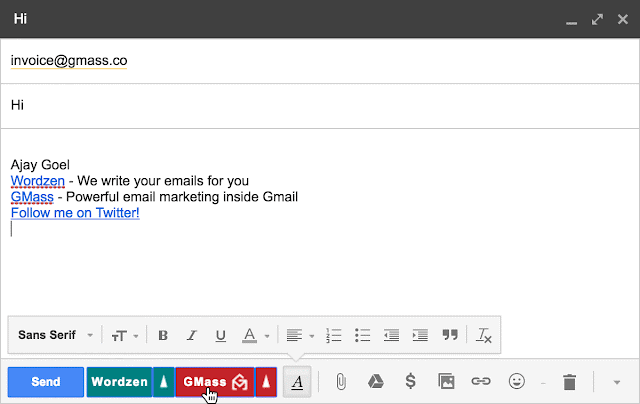This screenshot has width=640, height=404.
Task: Close the compose window
Action: click(622, 19)
